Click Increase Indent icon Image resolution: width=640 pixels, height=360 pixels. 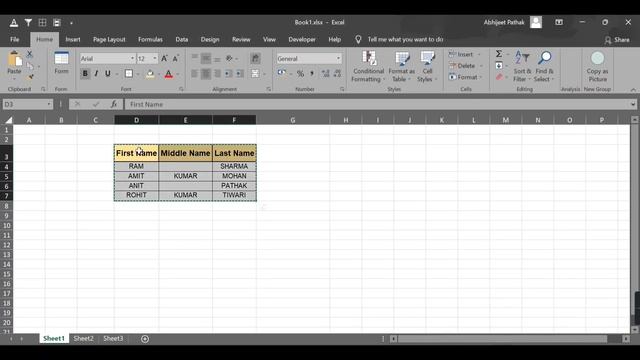click(x=240, y=74)
